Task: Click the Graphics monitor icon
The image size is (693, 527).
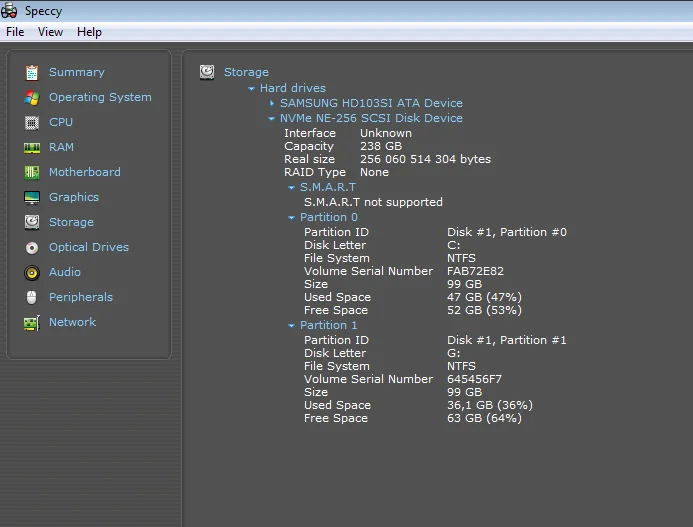Action: (x=32, y=198)
